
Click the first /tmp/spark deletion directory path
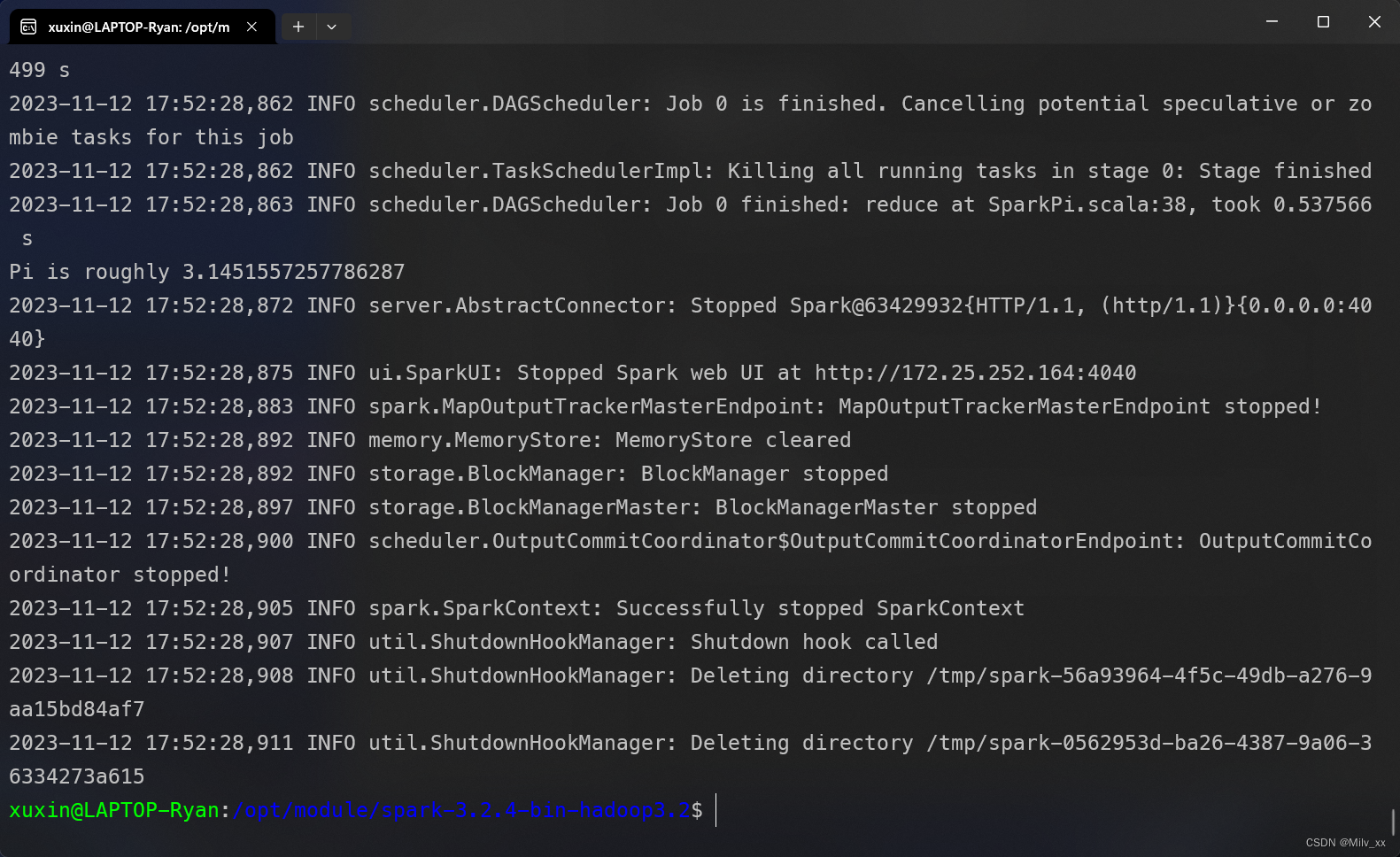1147,676
